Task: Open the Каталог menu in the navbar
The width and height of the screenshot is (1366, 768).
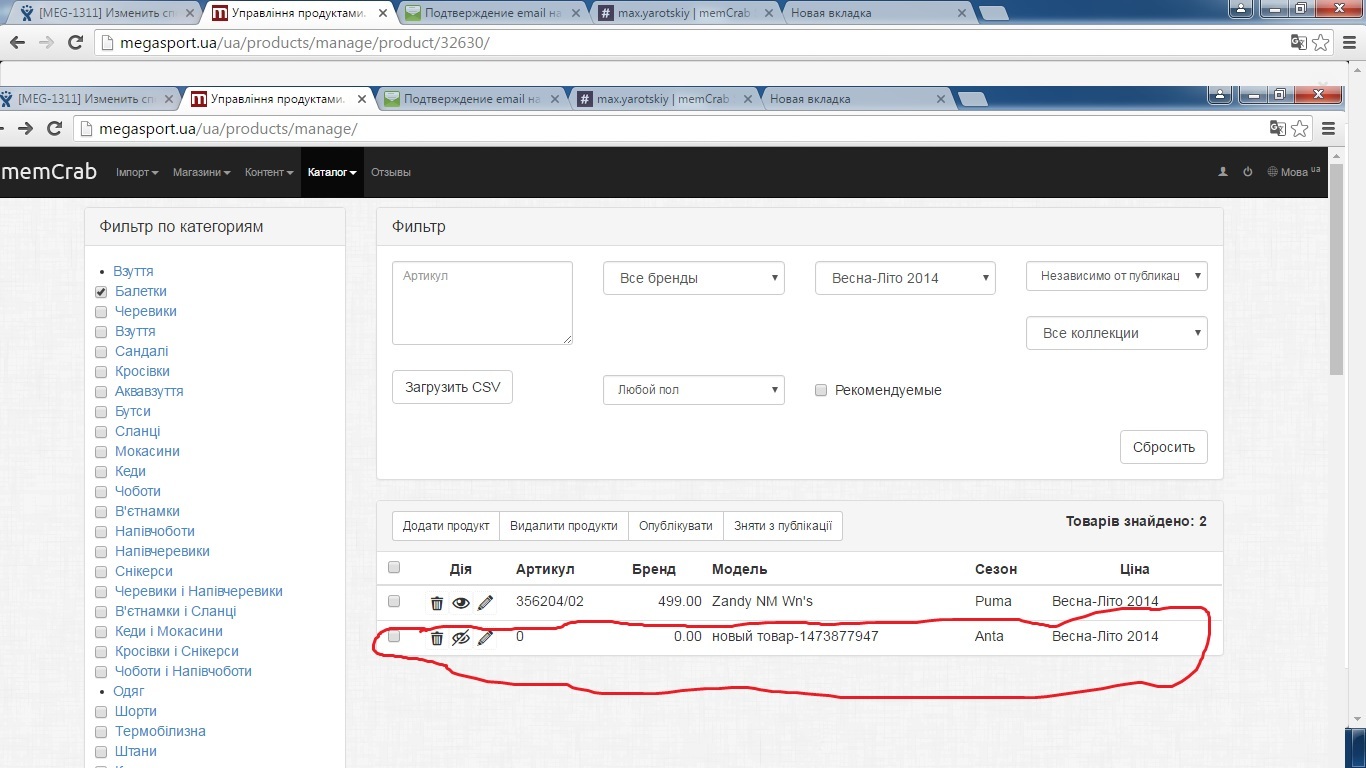Action: 331,172
